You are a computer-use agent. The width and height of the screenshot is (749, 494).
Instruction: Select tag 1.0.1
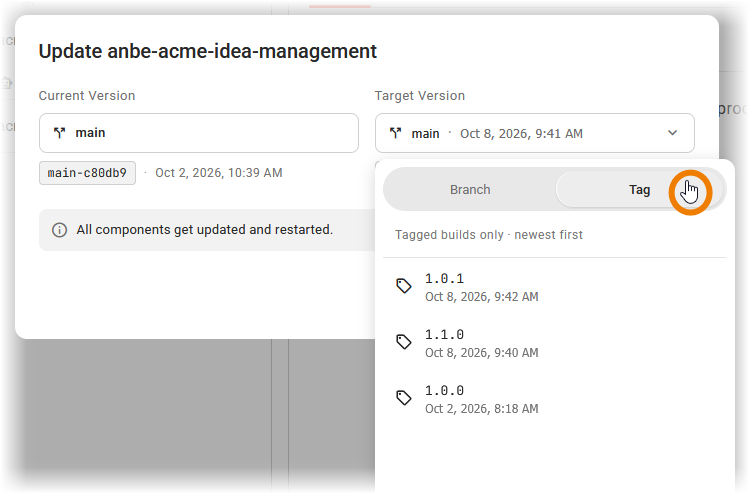[555, 287]
